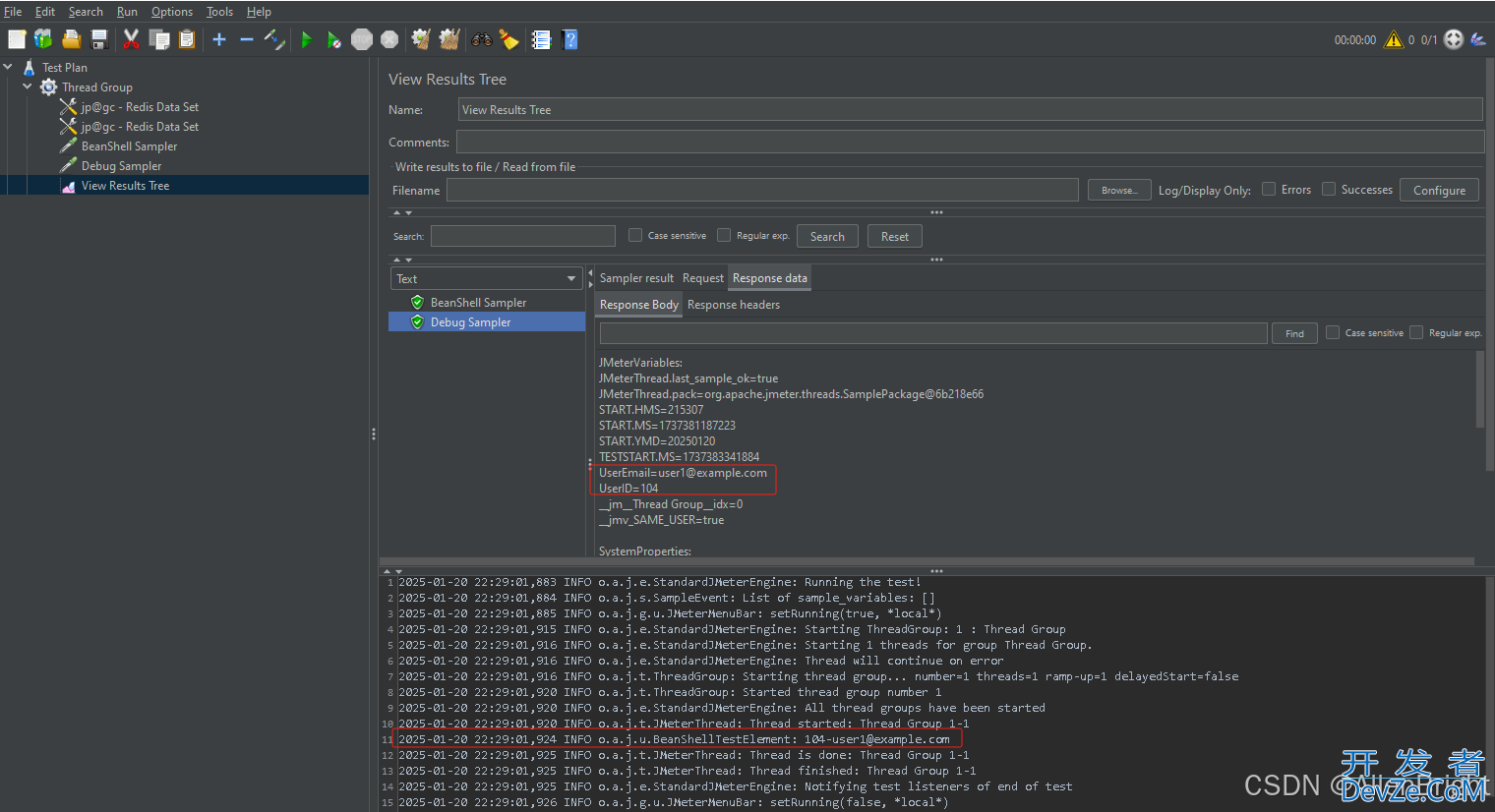Click the Cut scissors icon
The width and height of the screenshot is (1495, 812).
pos(131,39)
